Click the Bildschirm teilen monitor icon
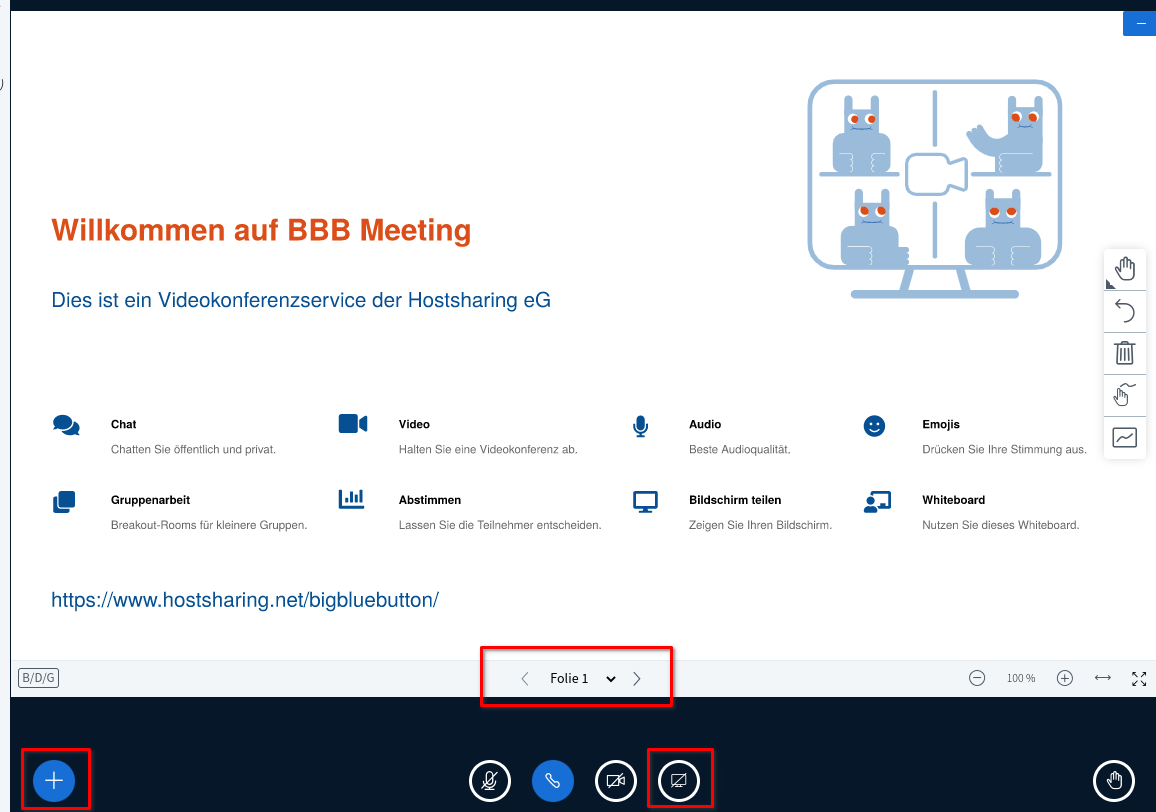1156x812 pixels. click(645, 502)
